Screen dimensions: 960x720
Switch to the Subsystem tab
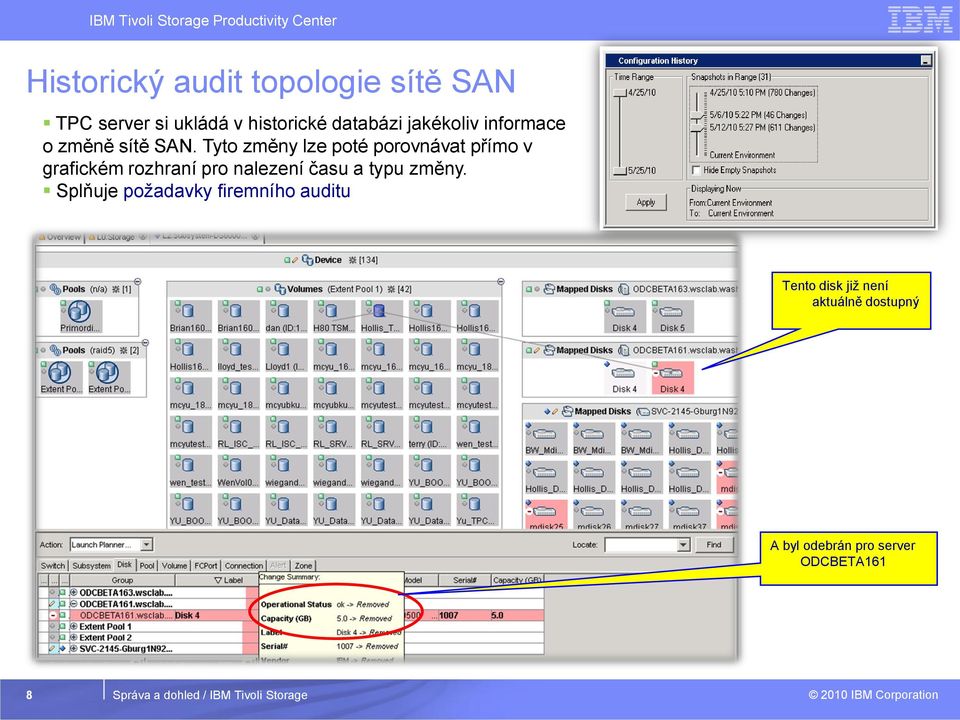[x=91, y=566]
